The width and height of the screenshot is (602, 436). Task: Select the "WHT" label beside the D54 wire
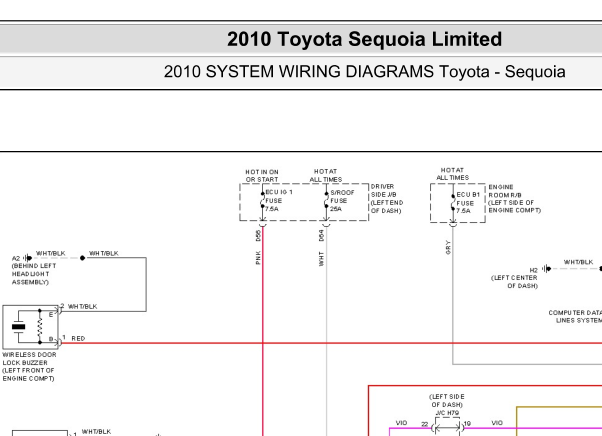pos(321,259)
